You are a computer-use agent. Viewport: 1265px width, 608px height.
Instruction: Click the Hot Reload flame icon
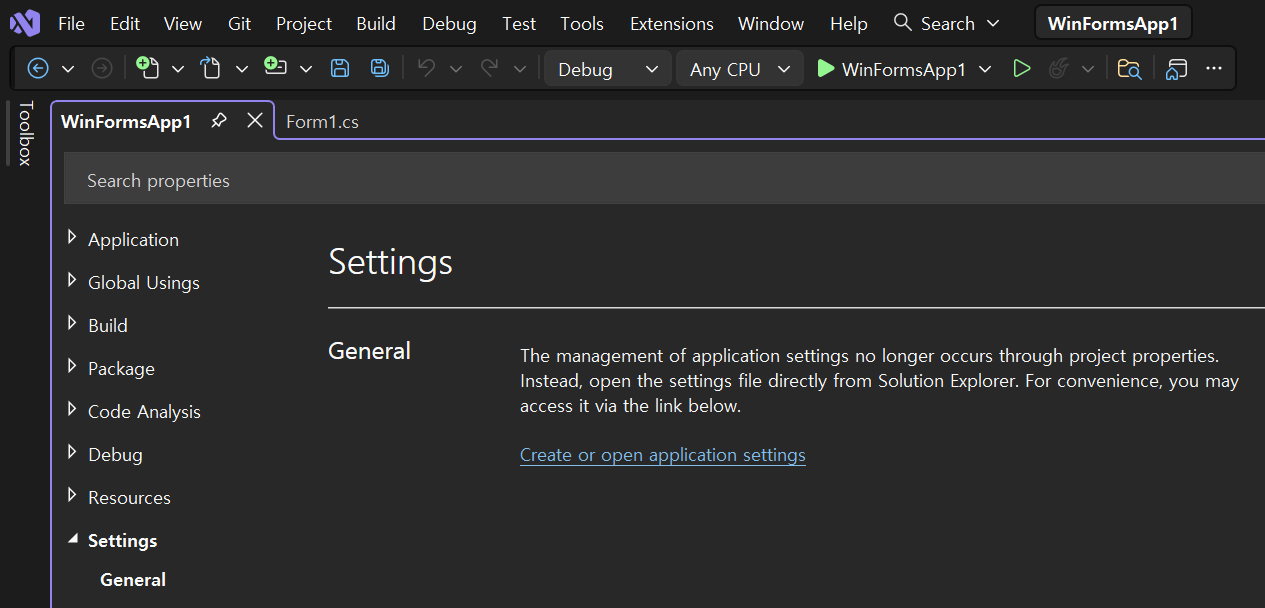(x=1058, y=69)
